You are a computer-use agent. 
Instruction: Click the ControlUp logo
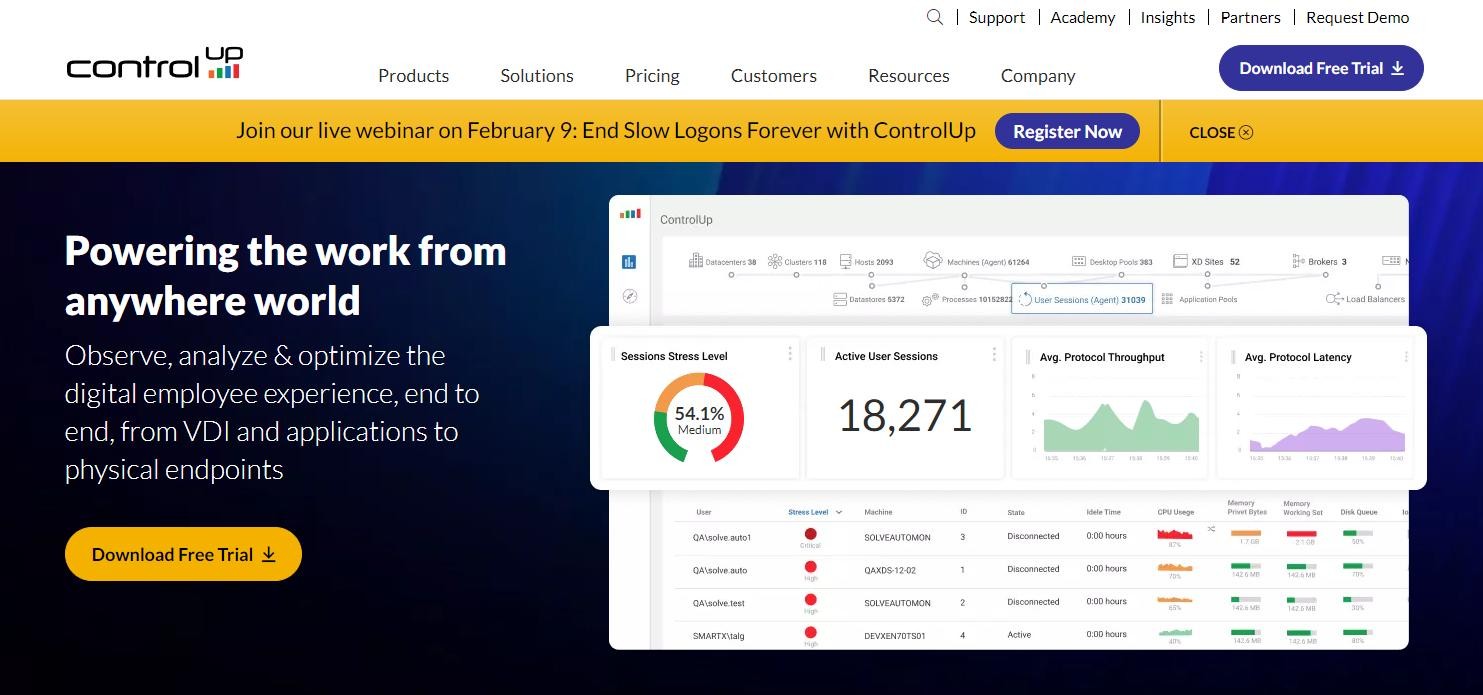point(155,65)
